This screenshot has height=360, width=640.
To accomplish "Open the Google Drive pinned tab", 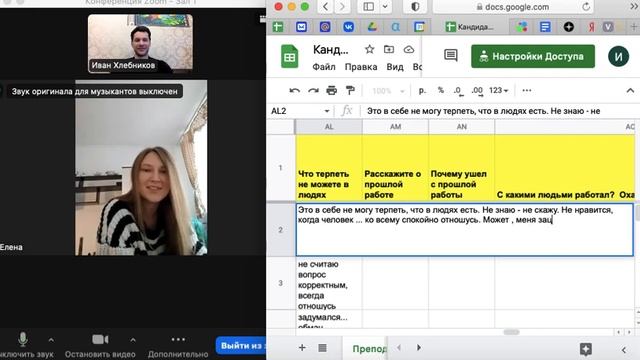I will tap(372, 27).
